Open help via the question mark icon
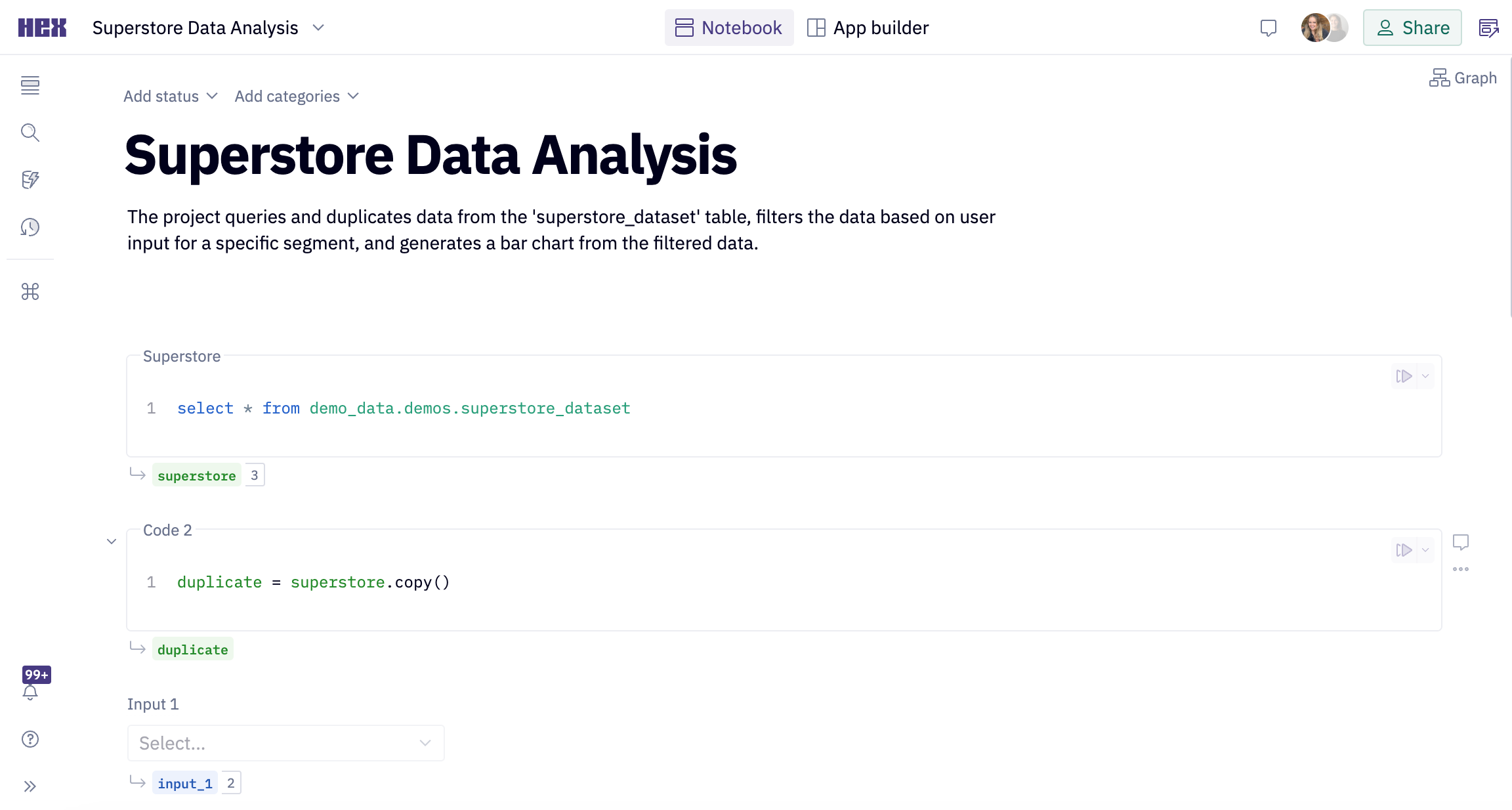The height and width of the screenshot is (810, 1512). click(30, 738)
